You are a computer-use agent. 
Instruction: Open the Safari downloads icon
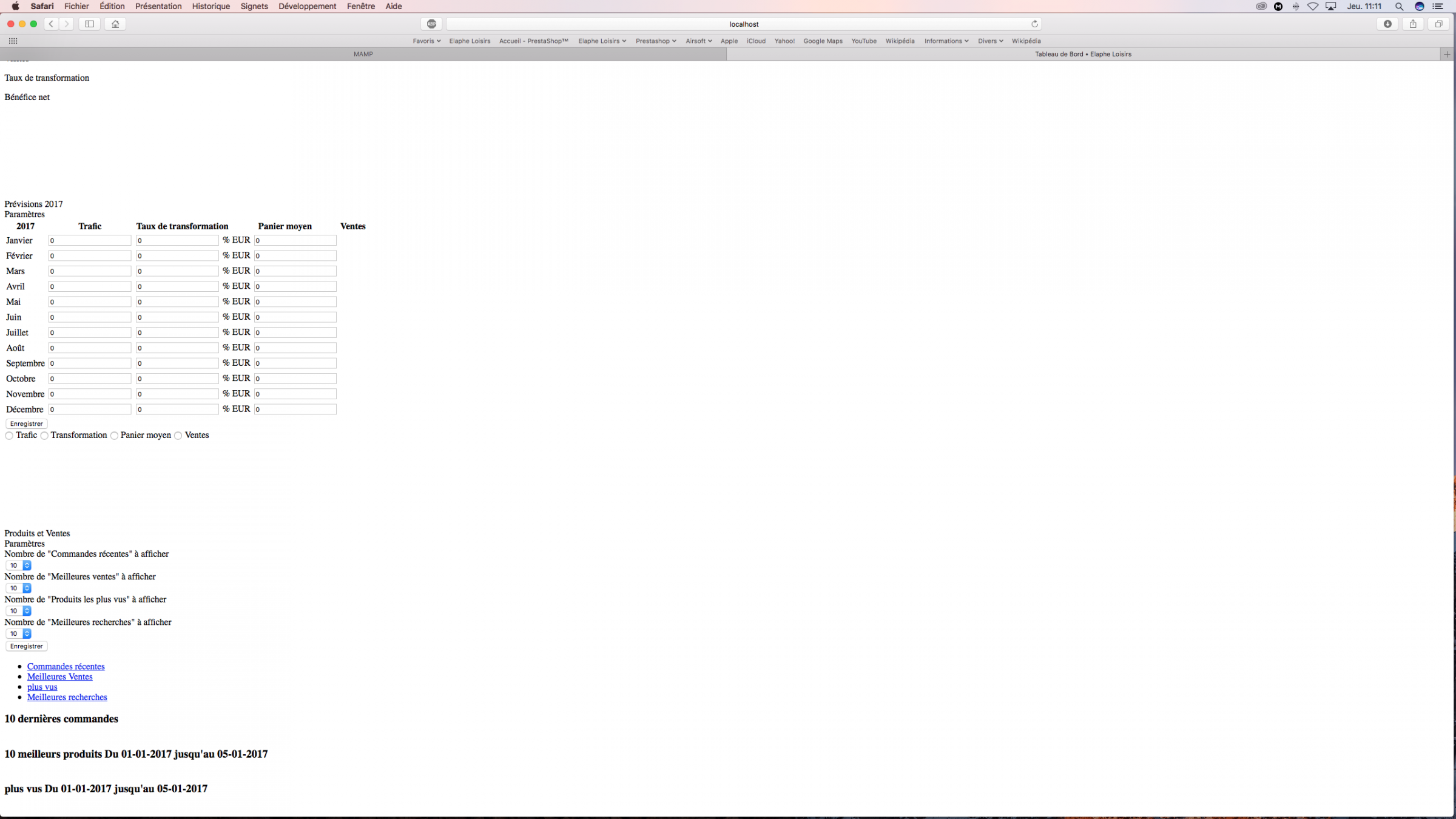[1387, 24]
